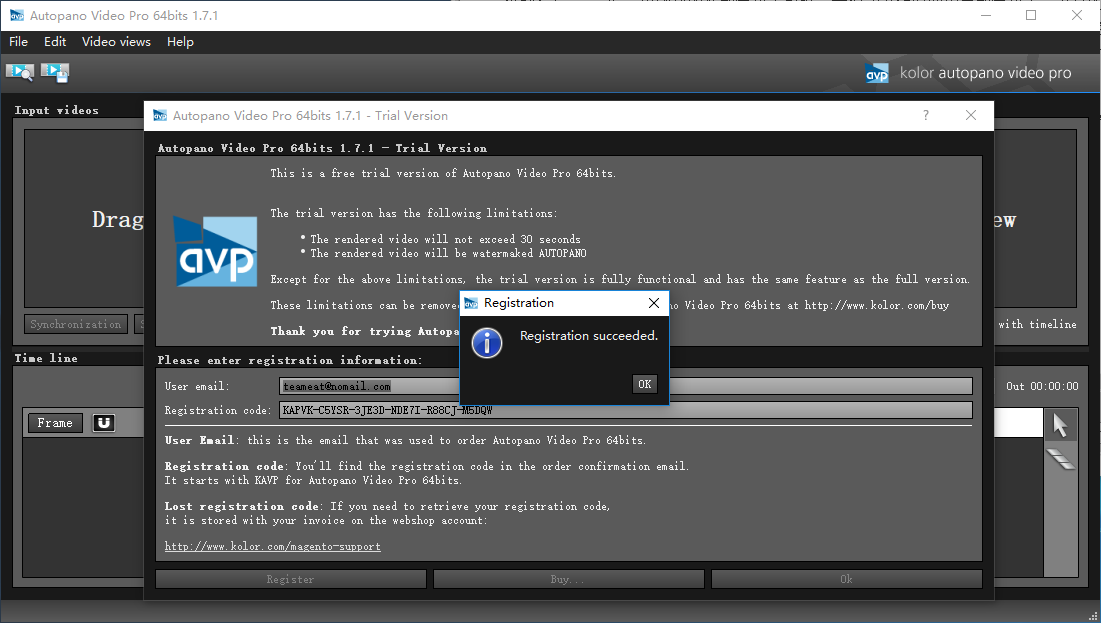
Task: Click OK in the Registration succeeded popup
Action: tap(645, 384)
